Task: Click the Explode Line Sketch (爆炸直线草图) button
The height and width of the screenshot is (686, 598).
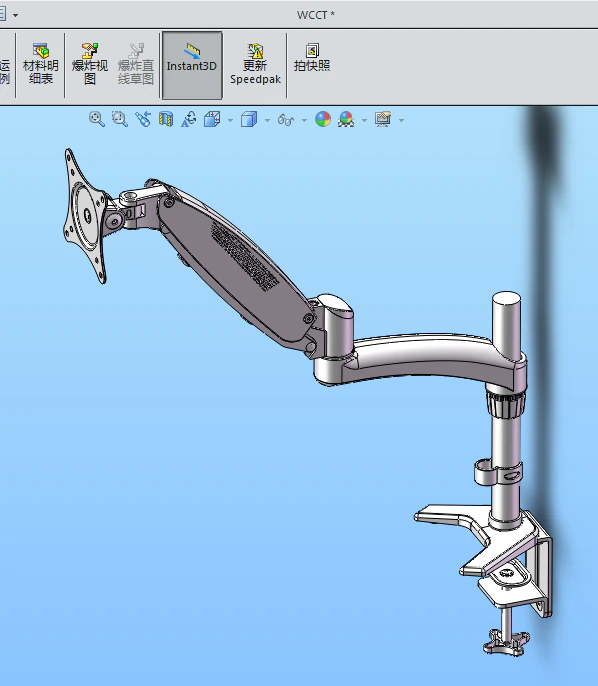Action: tap(136, 64)
